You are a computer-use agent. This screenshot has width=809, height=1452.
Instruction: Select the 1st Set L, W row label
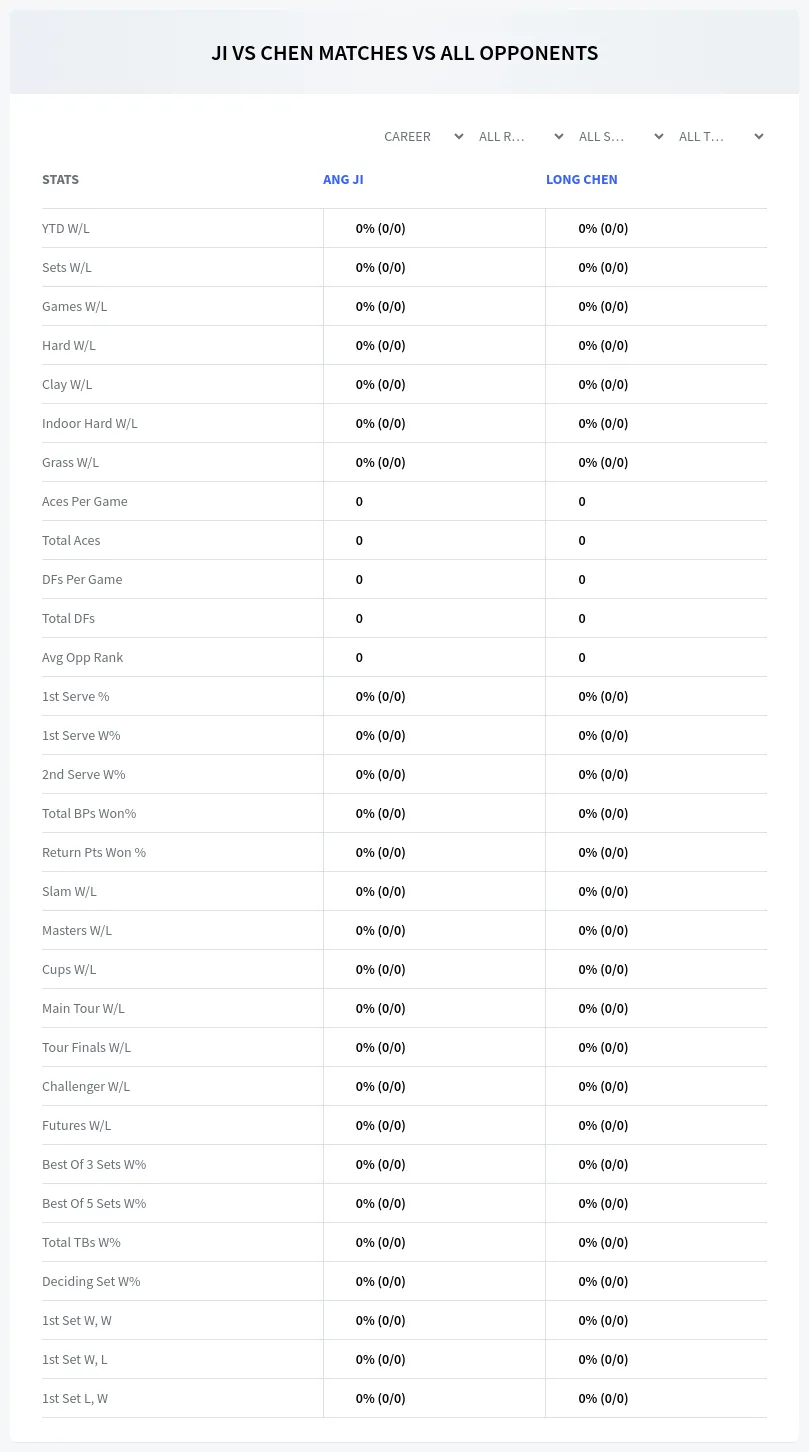(75, 1398)
